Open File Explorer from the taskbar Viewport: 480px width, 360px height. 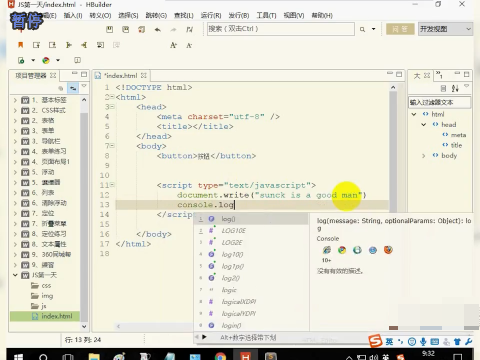94,357
